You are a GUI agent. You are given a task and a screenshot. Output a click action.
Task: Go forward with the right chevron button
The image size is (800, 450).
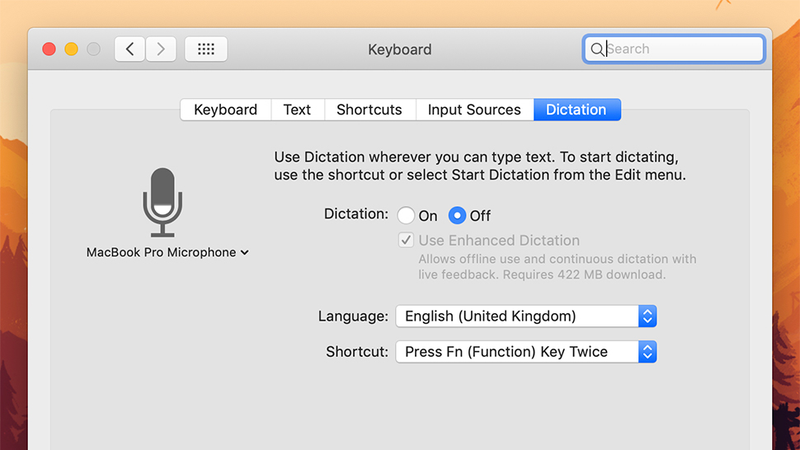[x=161, y=49]
